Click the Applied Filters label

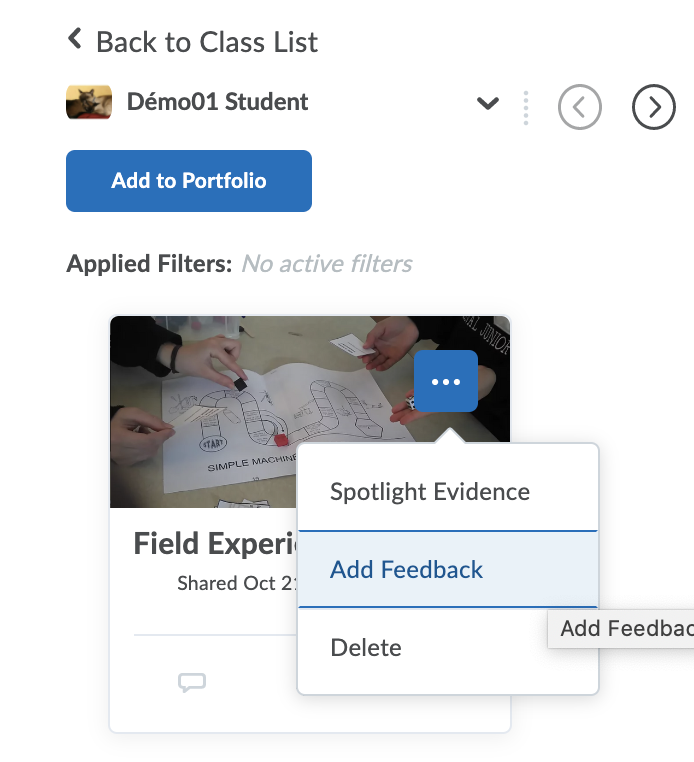tap(149, 264)
